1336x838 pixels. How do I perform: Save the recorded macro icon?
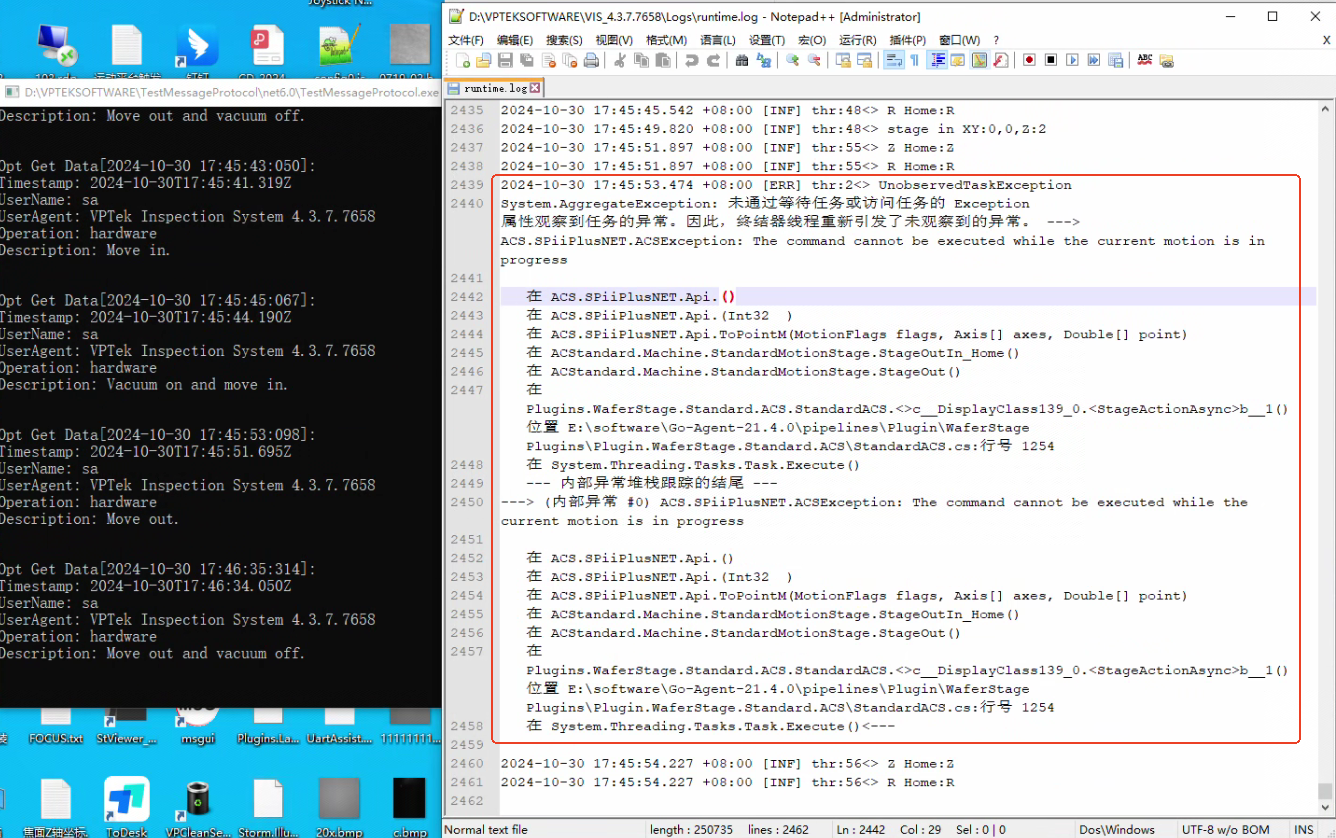[1116, 60]
